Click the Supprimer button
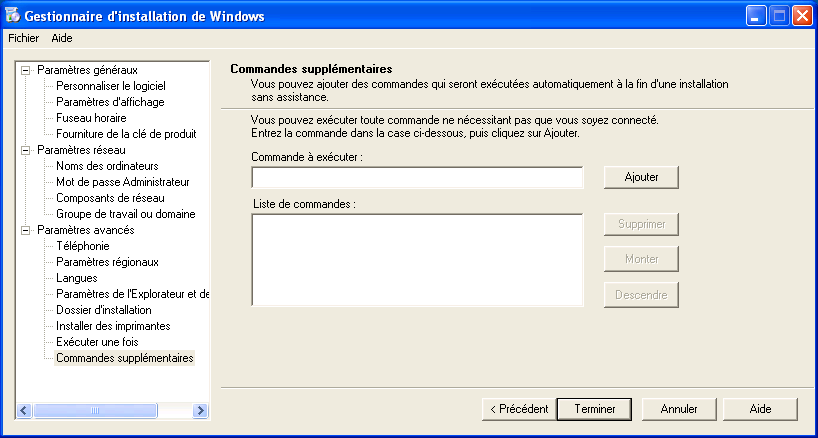The height and width of the screenshot is (438, 818). point(641,224)
